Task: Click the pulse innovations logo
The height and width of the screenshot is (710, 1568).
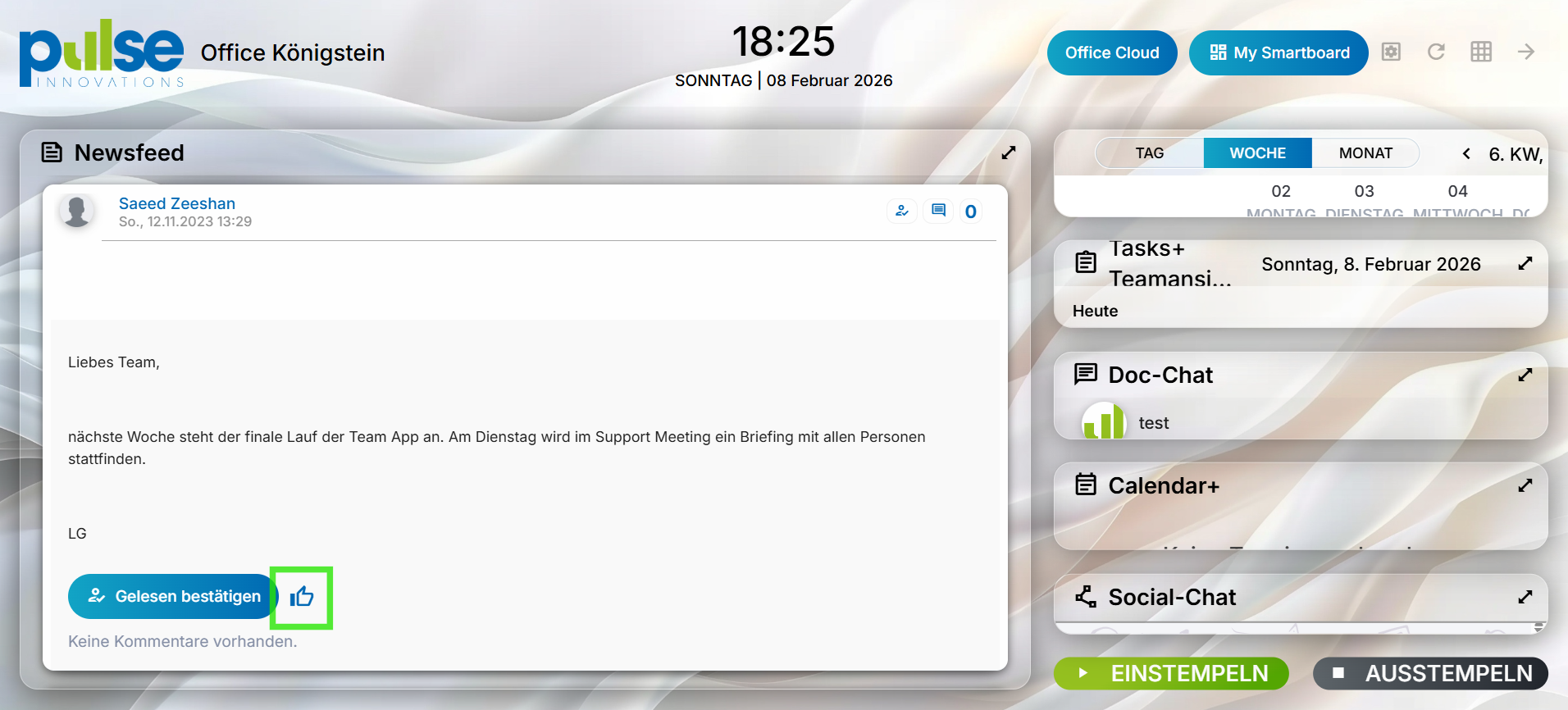Action: coord(102,53)
